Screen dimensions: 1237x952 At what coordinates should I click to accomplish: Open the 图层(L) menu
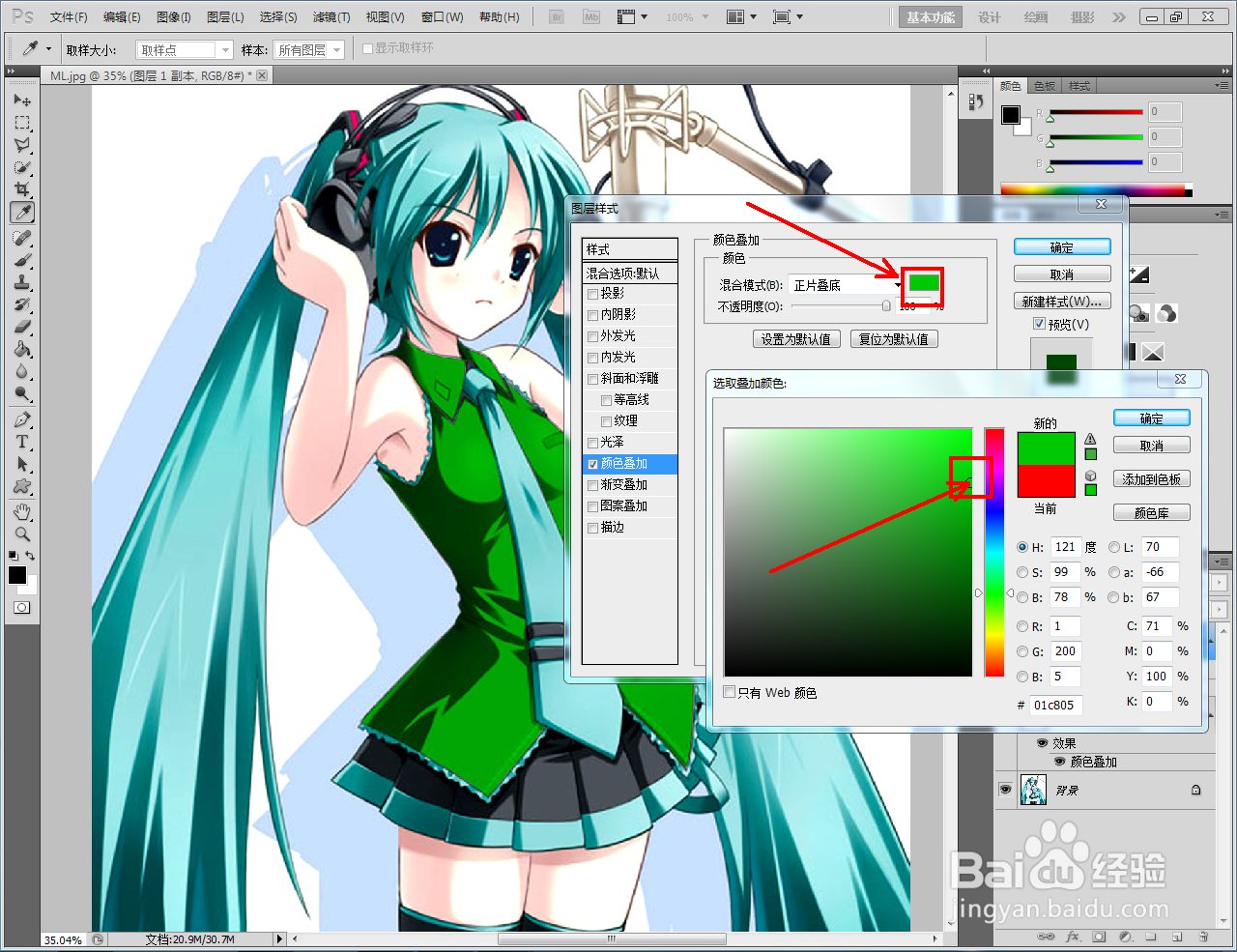225,17
